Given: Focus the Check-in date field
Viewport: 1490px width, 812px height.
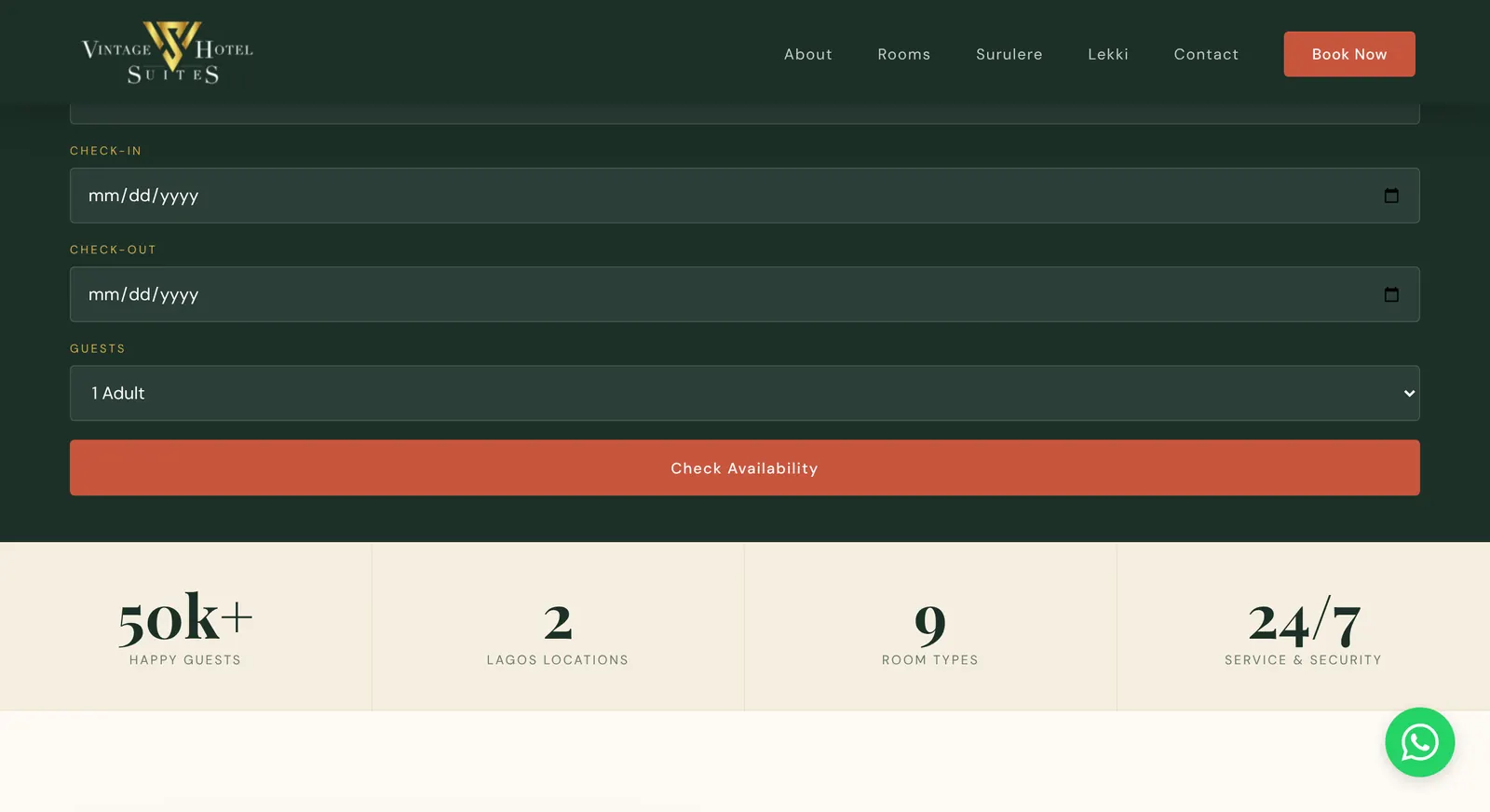Looking at the screenshot, I should tap(745, 196).
